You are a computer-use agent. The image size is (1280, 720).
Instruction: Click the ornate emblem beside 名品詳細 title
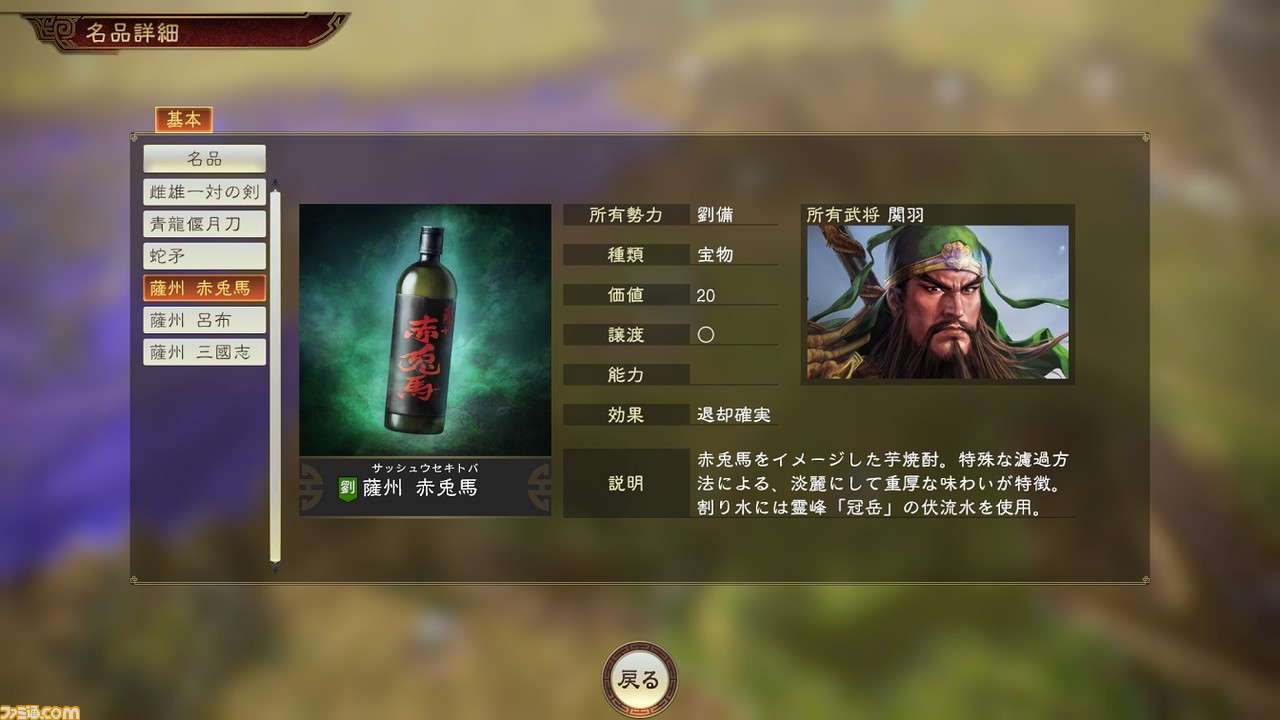(x=48, y=30)
